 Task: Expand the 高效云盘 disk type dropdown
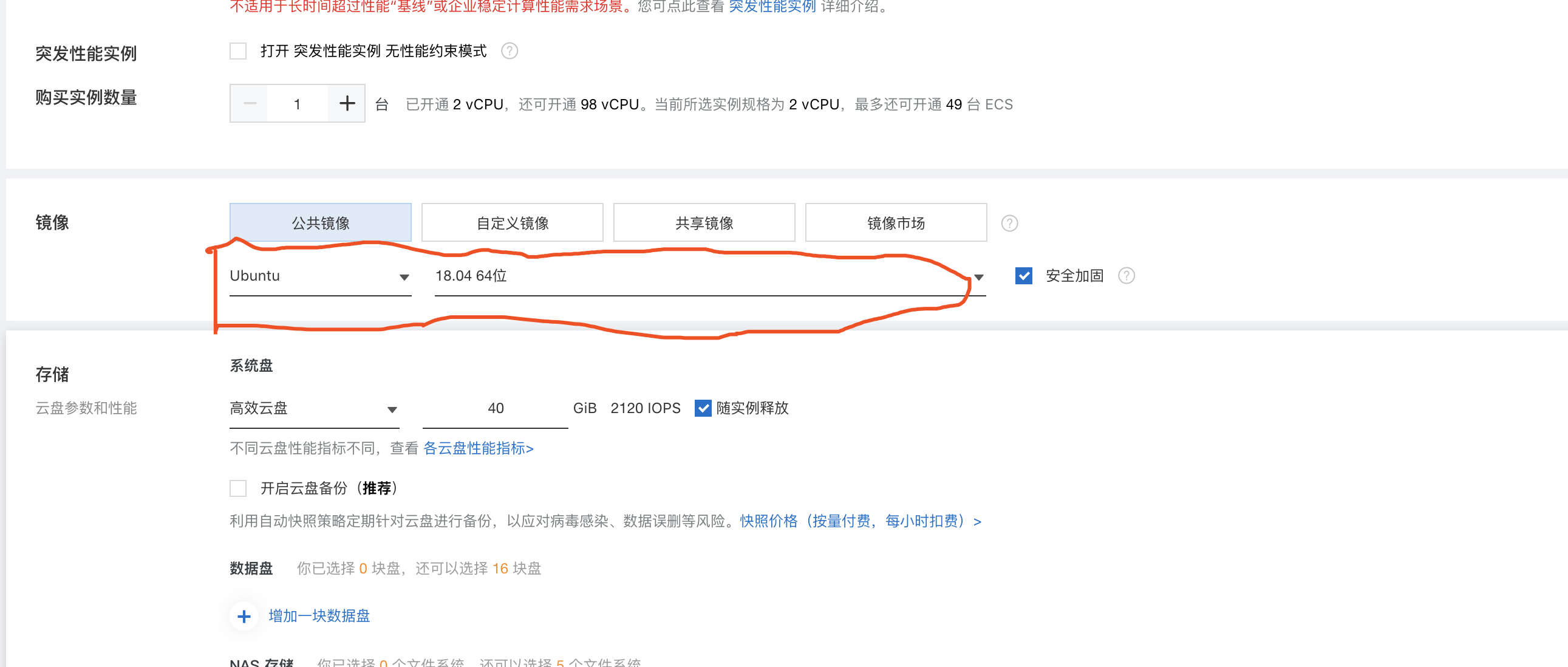click(313, 409)
